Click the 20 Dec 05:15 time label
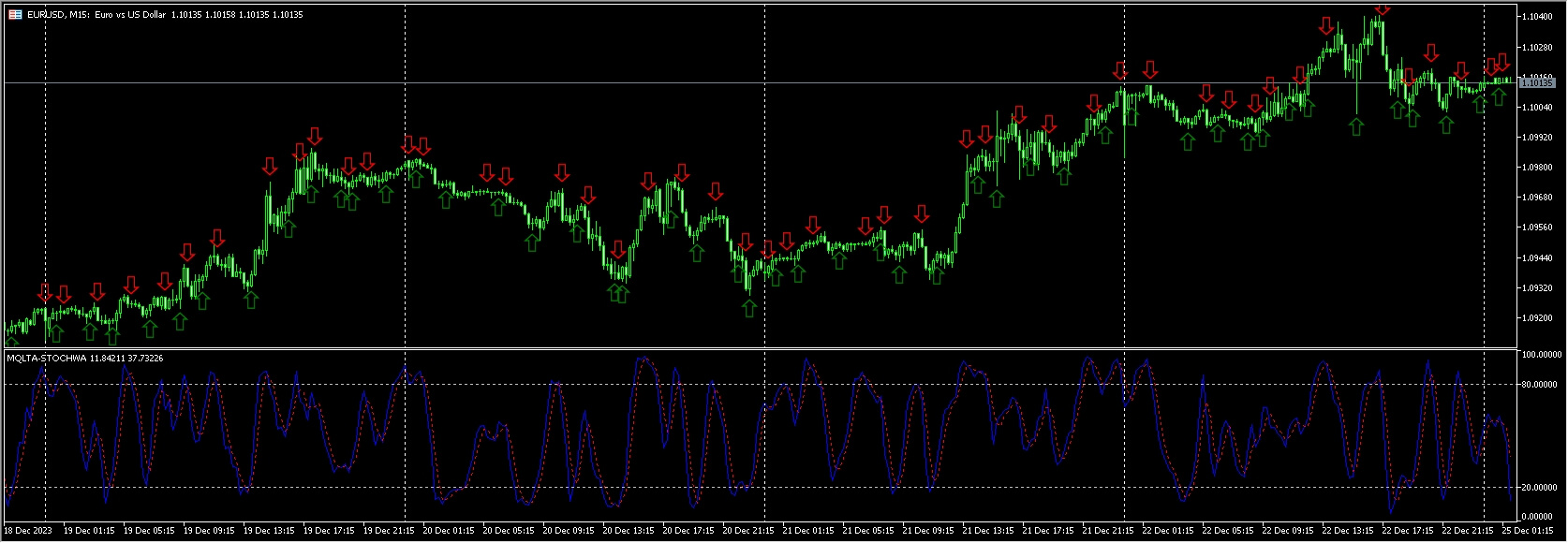 (x=509, y=531)
